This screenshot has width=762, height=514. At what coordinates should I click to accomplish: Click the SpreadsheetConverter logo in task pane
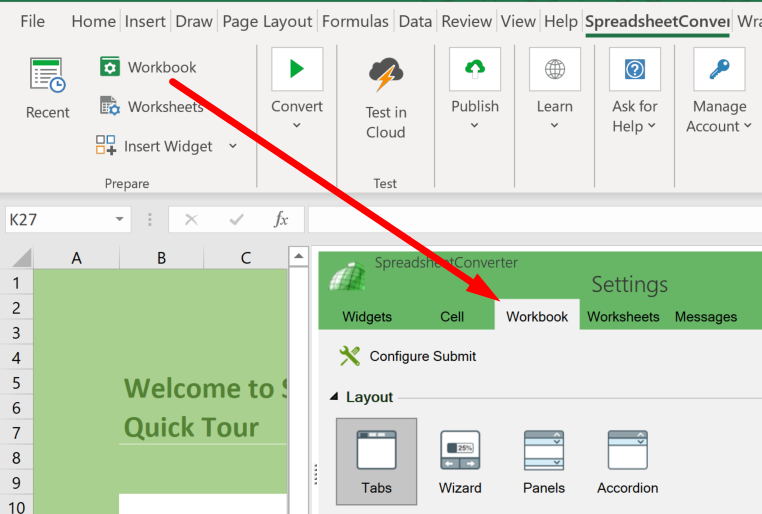coord(347,276)
